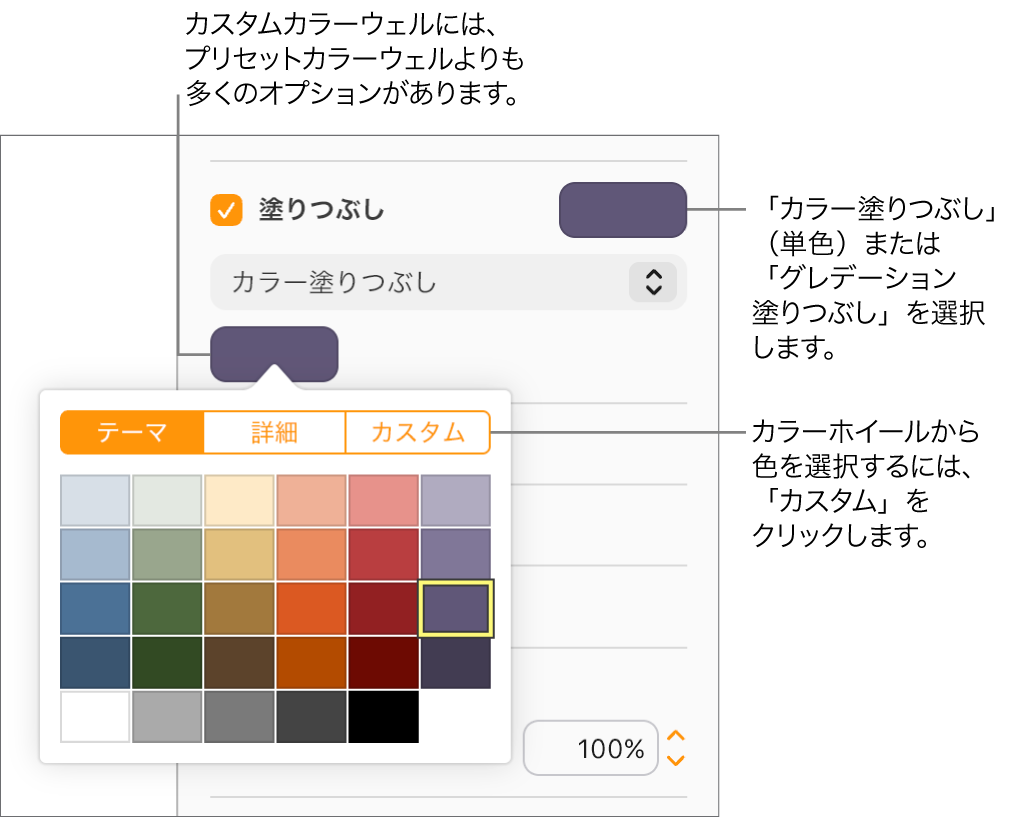Choose the black color swatch
This screenshot has height=817, width=1015.
point(382,715)
